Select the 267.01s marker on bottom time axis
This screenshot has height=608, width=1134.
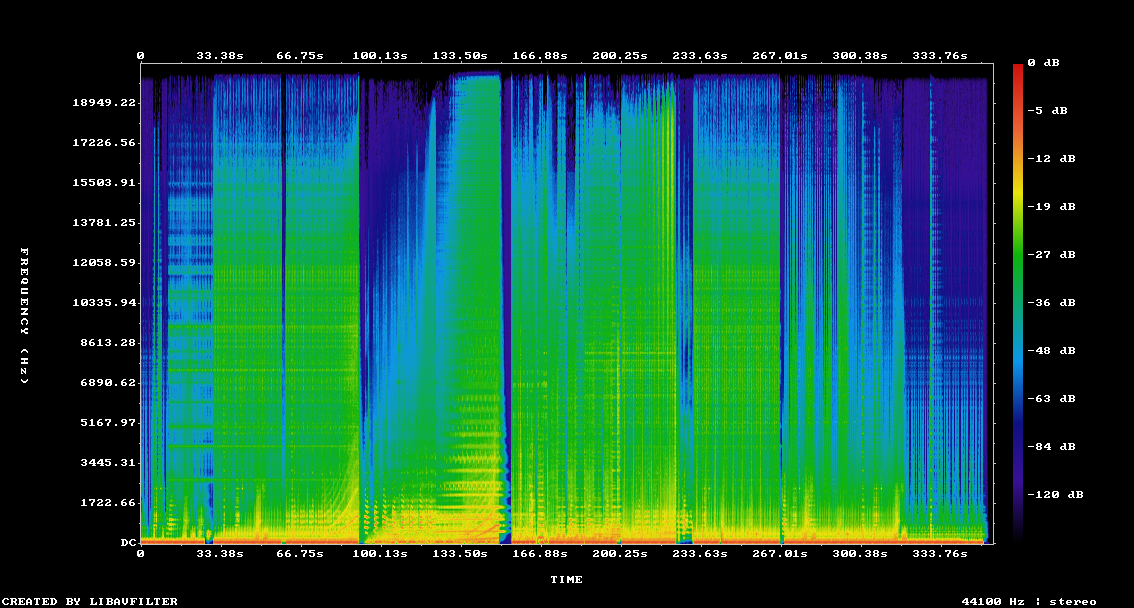click(780, 553)
